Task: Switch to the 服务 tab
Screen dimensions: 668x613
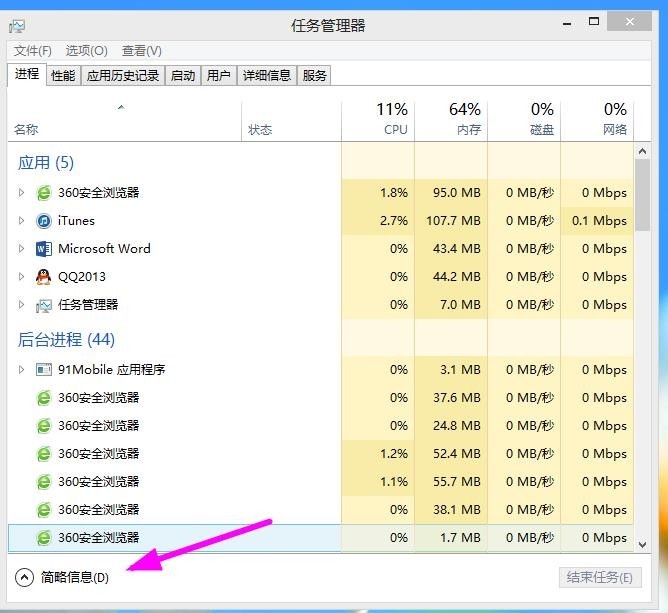Action: click(x=314, y=76)
